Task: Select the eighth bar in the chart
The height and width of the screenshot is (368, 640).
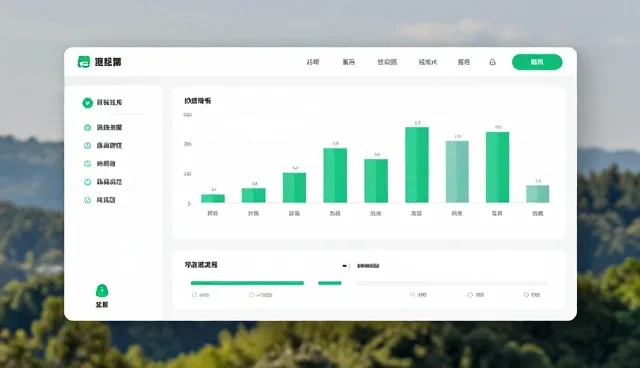Action: click(498, 167)
